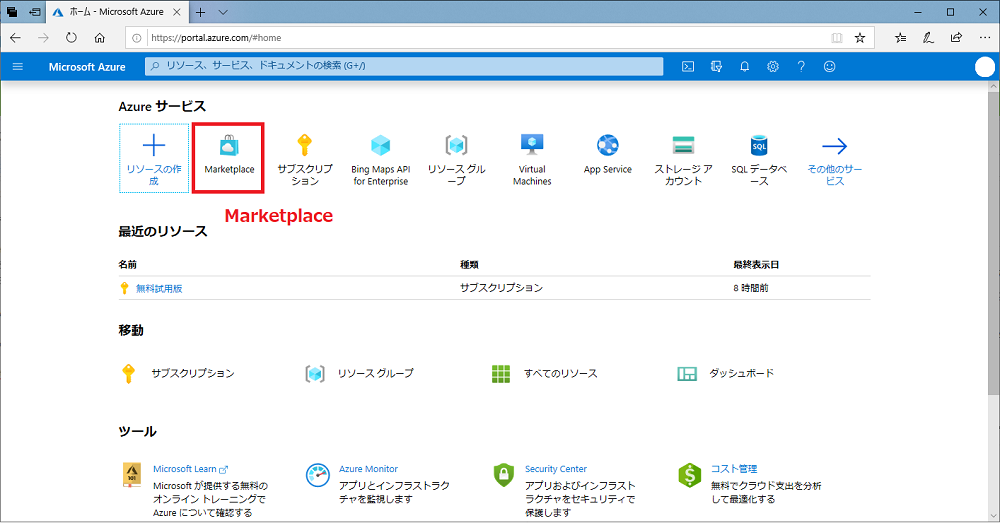Refresh the browser page

coord(71,38)
